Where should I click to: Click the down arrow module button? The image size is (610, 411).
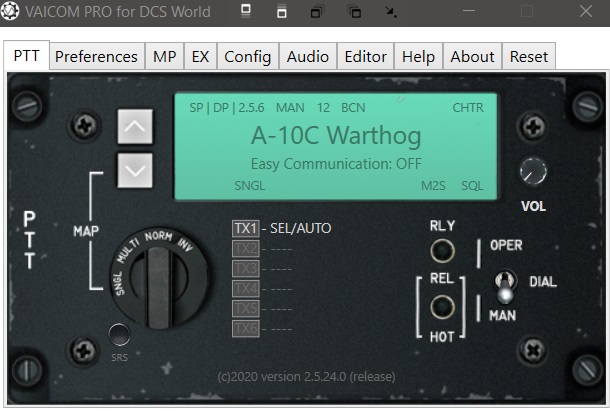[x=135, y=170]
